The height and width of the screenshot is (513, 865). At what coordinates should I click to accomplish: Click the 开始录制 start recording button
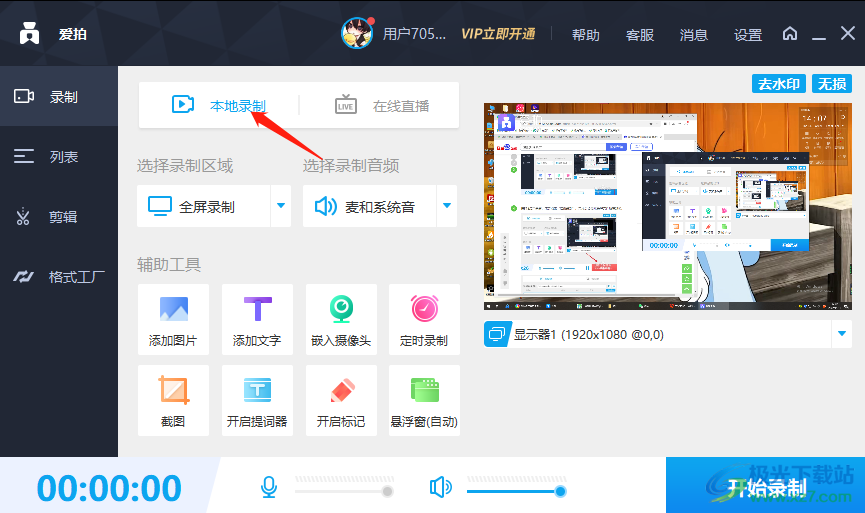765,485
